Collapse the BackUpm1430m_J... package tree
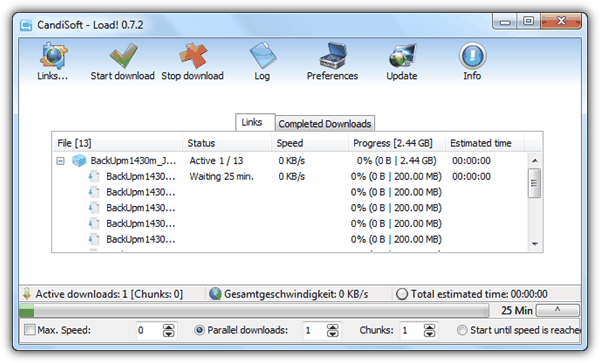The image size is (600, 362). [60, 161]
